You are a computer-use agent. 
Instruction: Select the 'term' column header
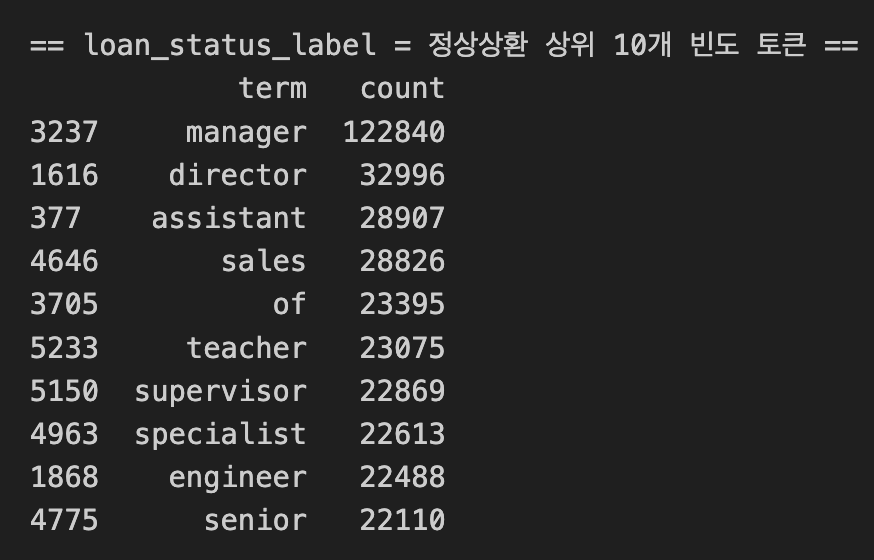point(273,89)
